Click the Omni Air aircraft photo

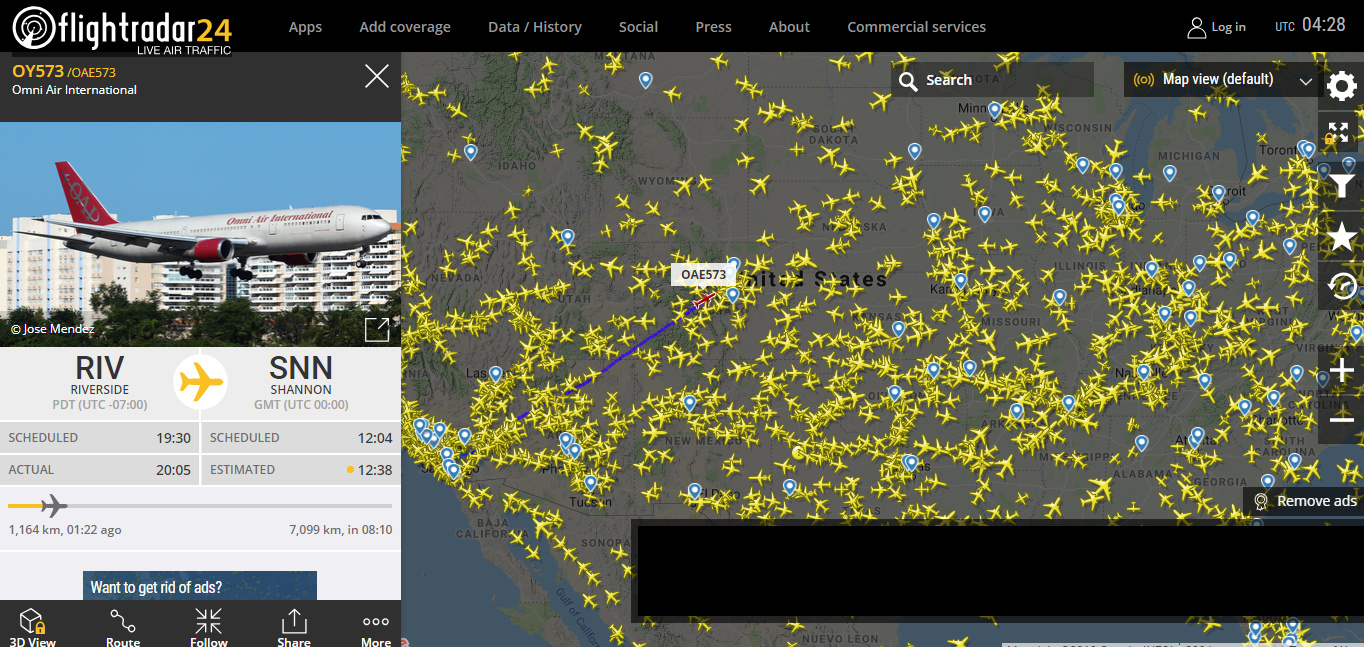coord(200,235)
